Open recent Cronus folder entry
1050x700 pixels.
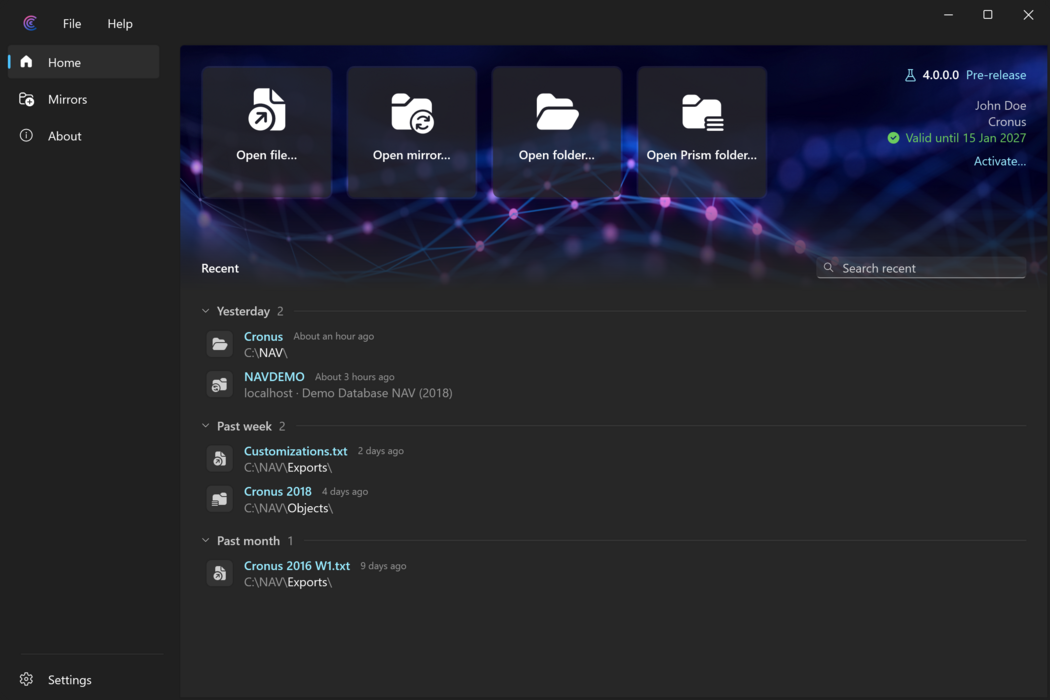(263, 336)
